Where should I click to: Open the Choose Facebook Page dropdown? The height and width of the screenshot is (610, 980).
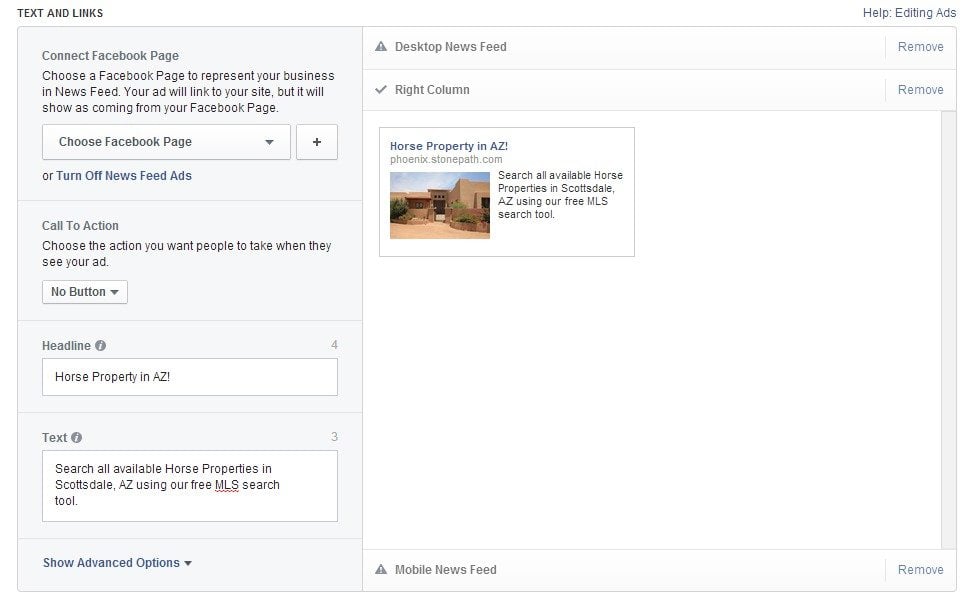pyautogui.click(x=166, y=142)
